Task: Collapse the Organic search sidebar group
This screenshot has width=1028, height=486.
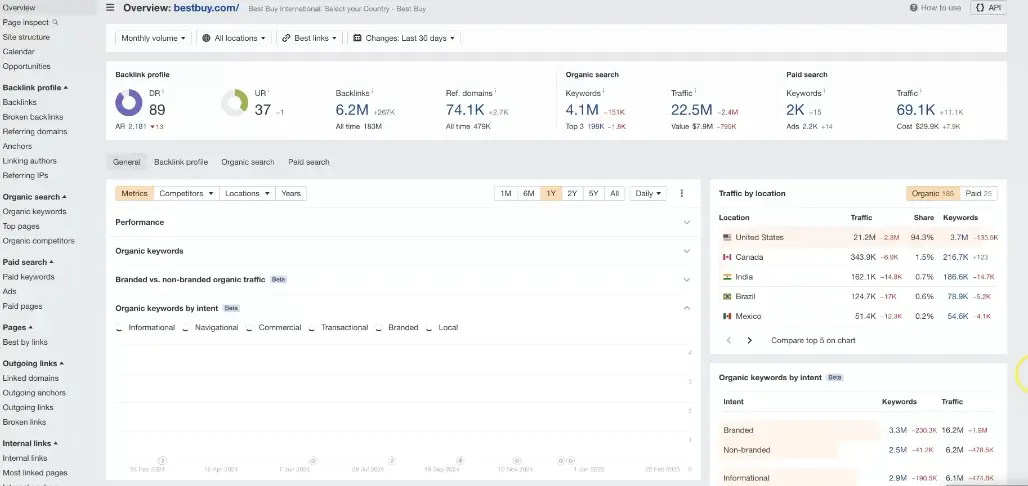Action: 35,197
